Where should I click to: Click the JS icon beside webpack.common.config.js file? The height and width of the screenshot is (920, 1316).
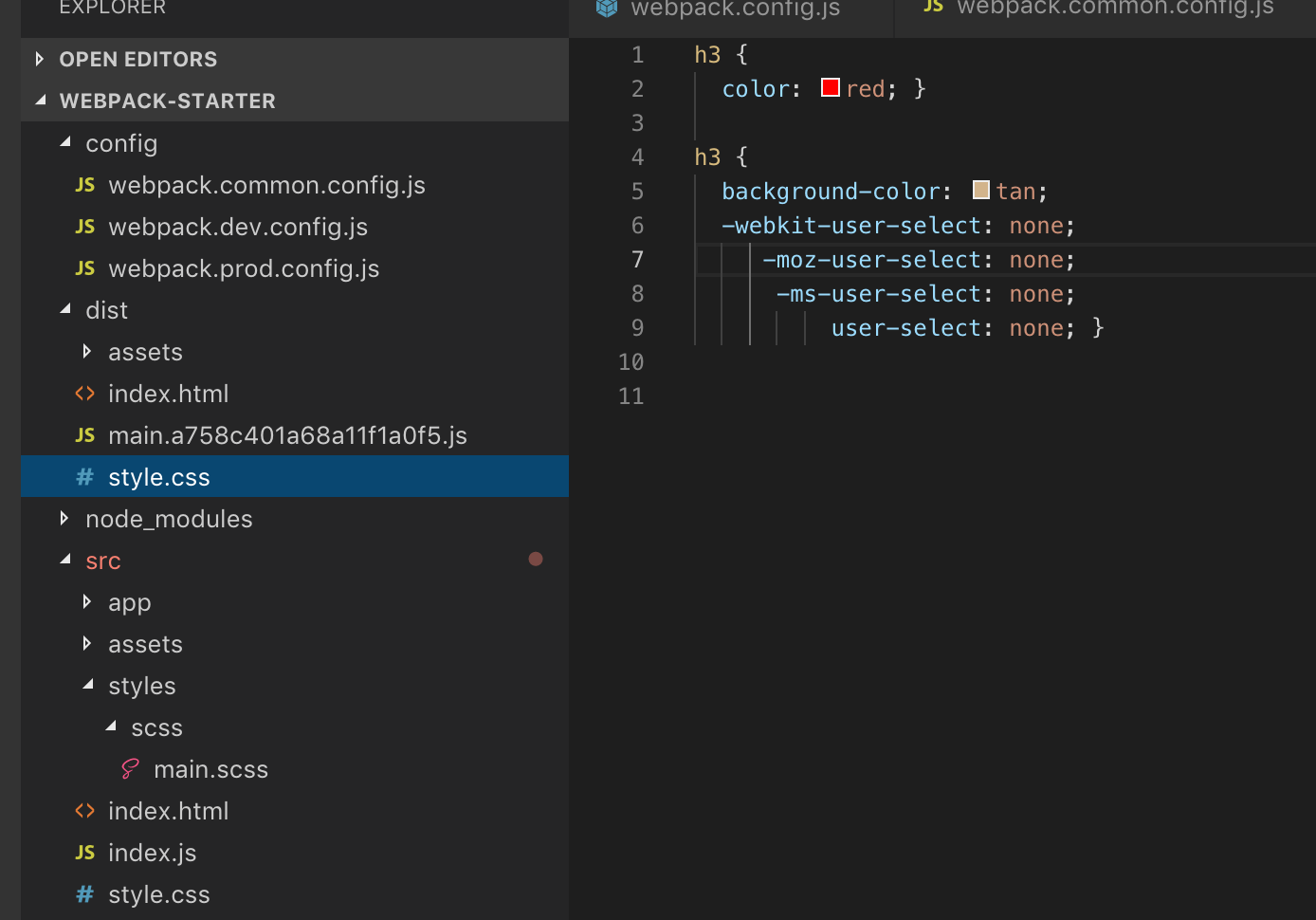pos(85,185)
